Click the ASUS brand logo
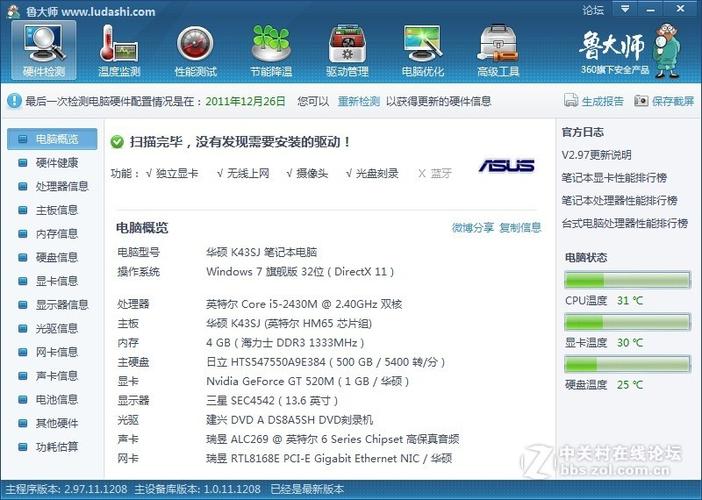702x500 pixels. (506, 166)
